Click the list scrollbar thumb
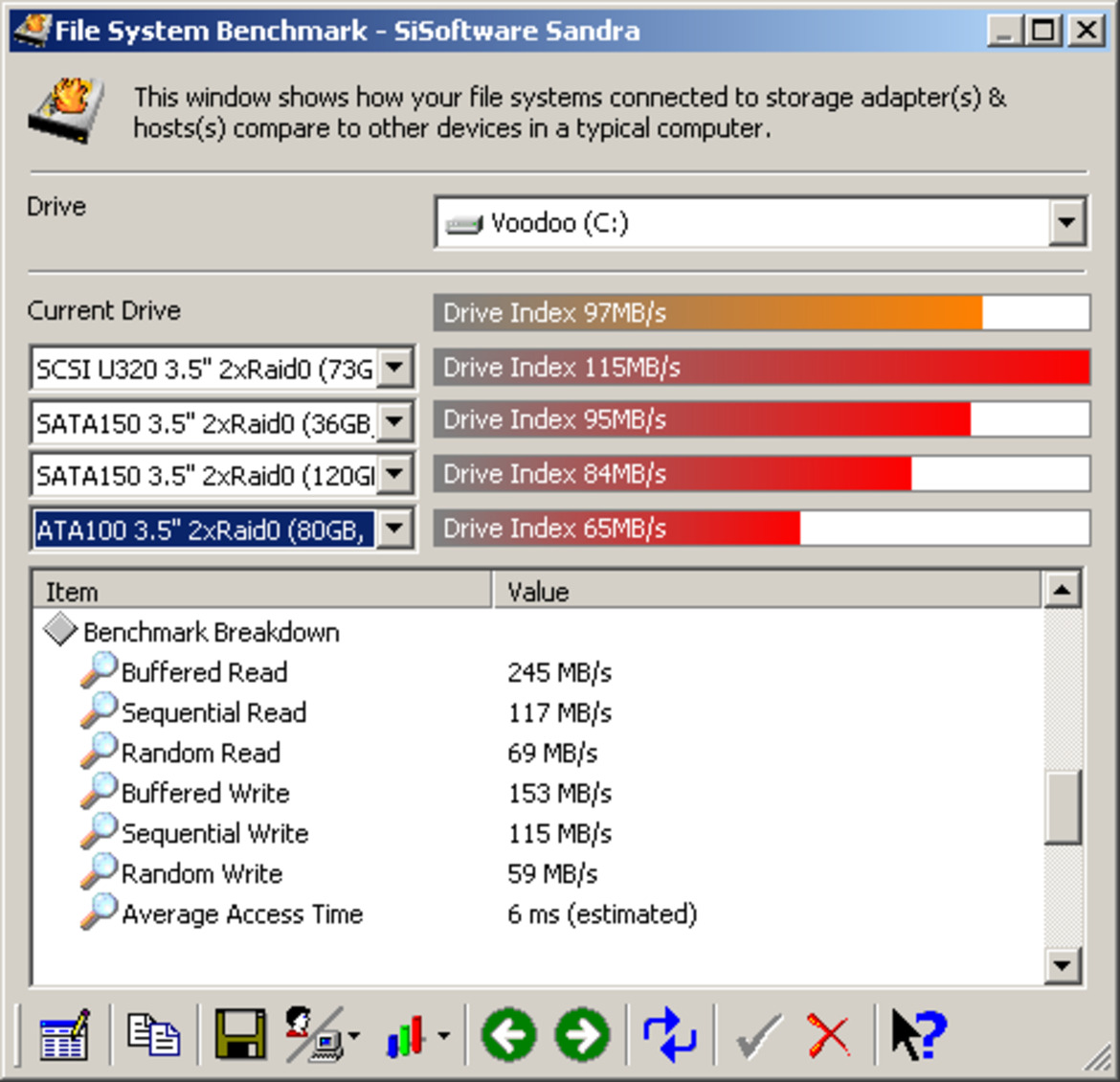Image resolution: width=1120 pixels, height=1082 pixels. 1063,807
